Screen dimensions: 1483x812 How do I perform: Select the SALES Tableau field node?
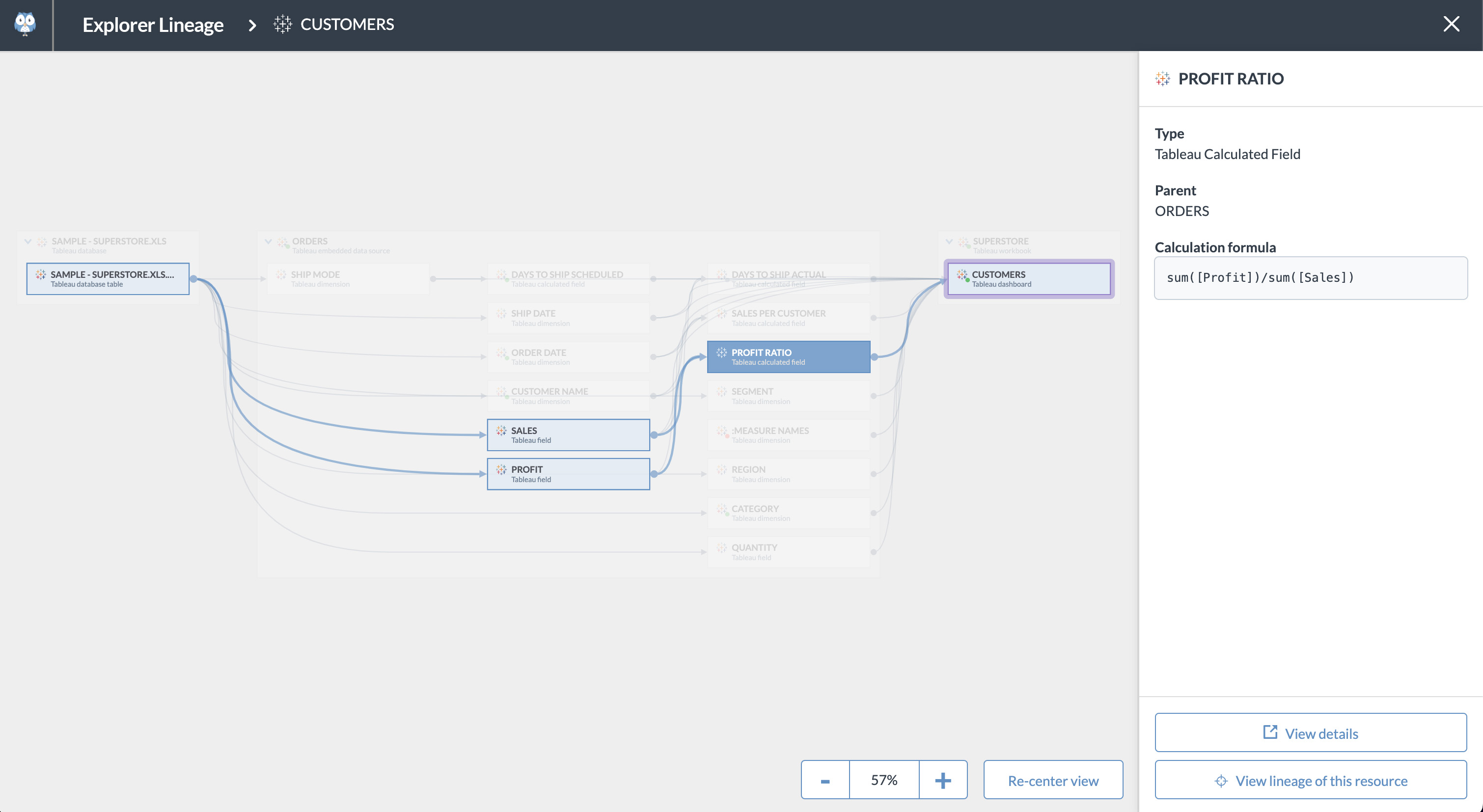[568, 435]
